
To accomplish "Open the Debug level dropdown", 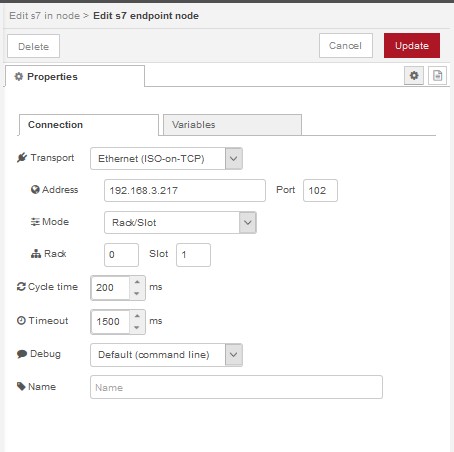I will (166, 355).
